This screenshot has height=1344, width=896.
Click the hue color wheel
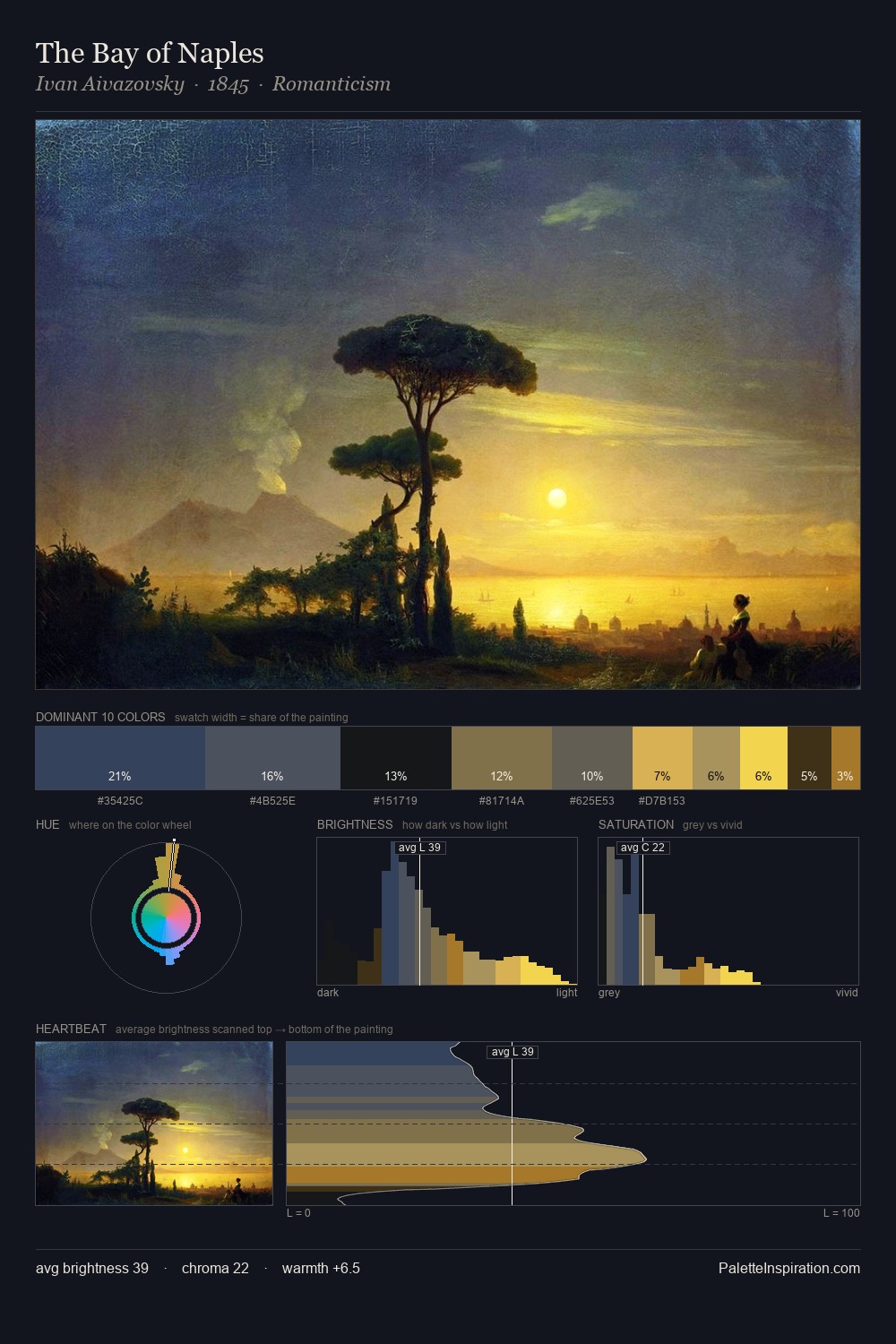[x=166, y=917]
